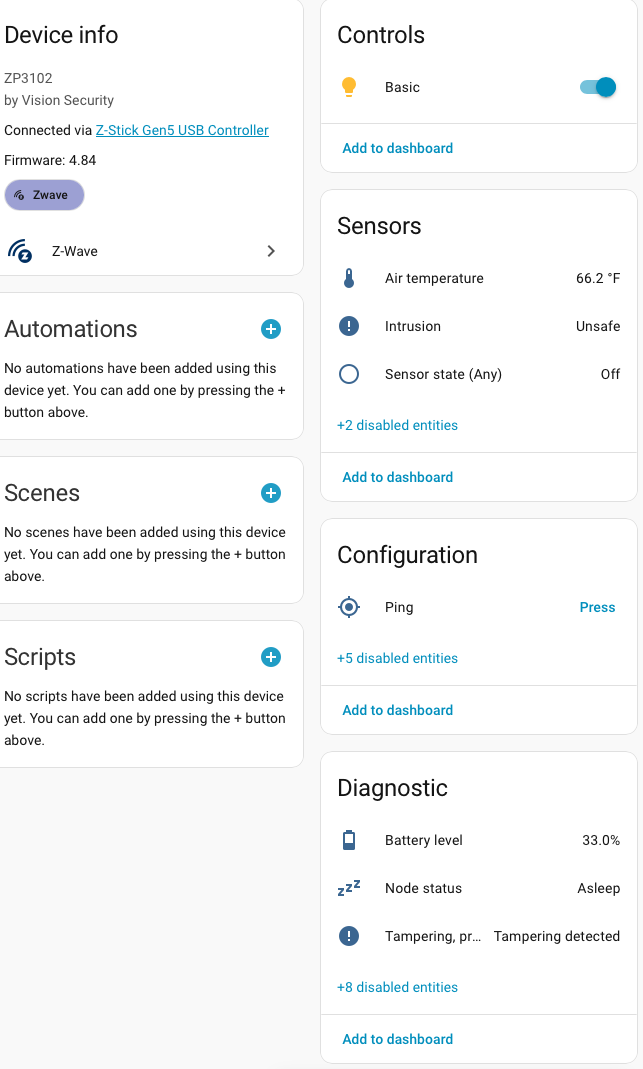Image resolution: width=643 pixels, height=1069 pixels.
Task: Reveal the +8 disabled entities in Diagnostic
Action: tap(397, 987)
